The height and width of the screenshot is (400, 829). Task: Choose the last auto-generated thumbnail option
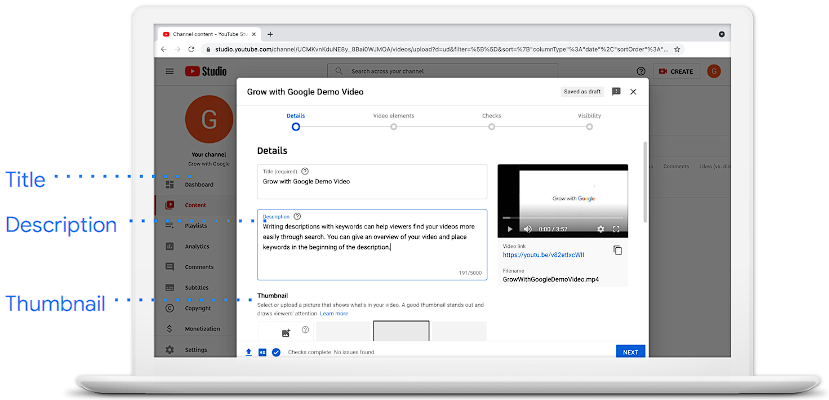459,331
